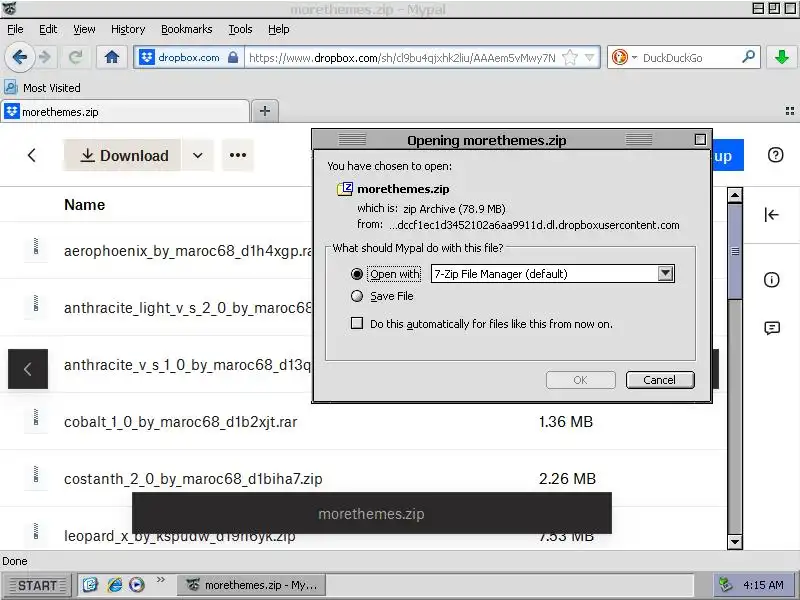Screen dimensions: 800x600
Task: Click the OK button in the dialog
Action: pyautogui.click(x=580, y=380)
